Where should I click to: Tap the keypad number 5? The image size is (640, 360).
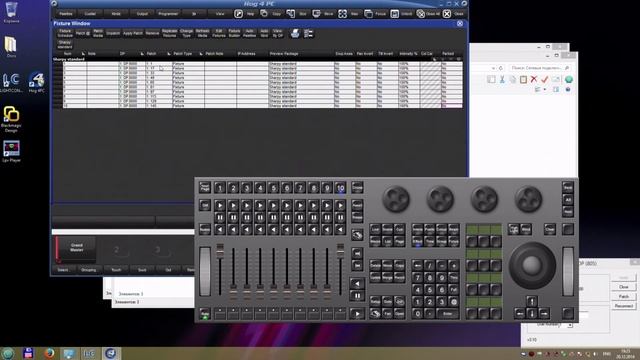pos(429,290)
